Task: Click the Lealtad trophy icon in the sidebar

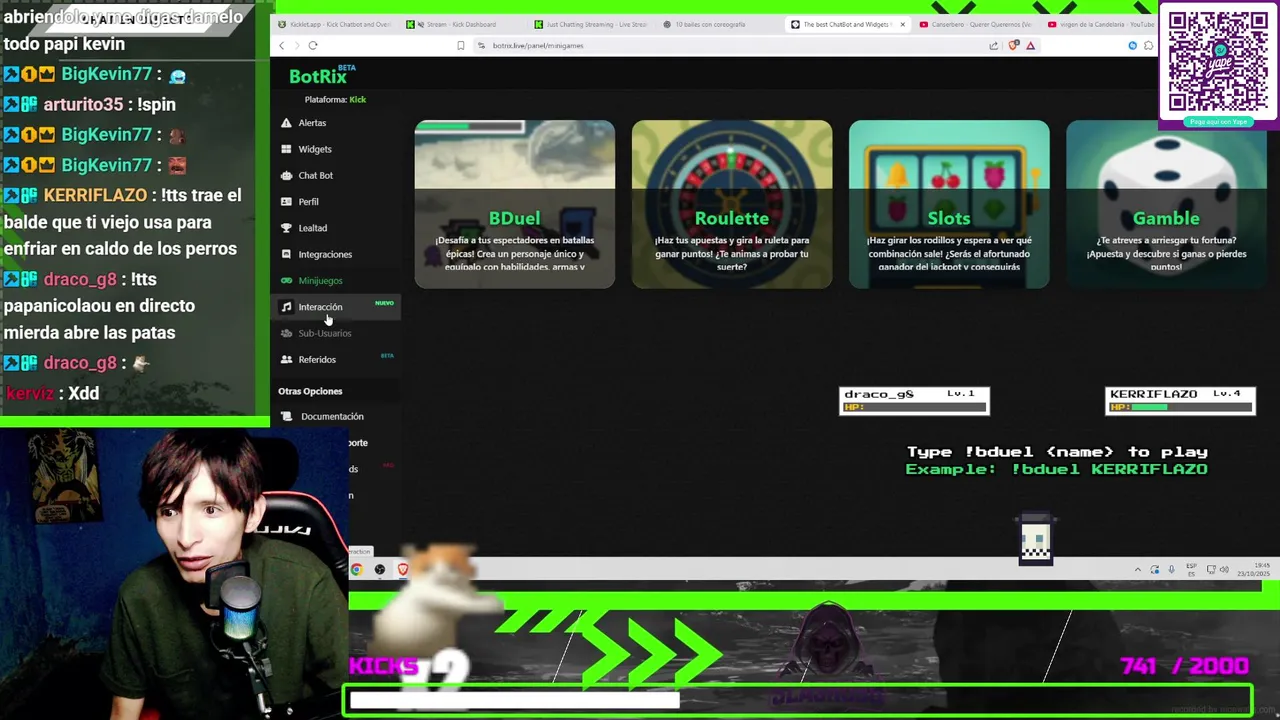Action: [286, 228]
